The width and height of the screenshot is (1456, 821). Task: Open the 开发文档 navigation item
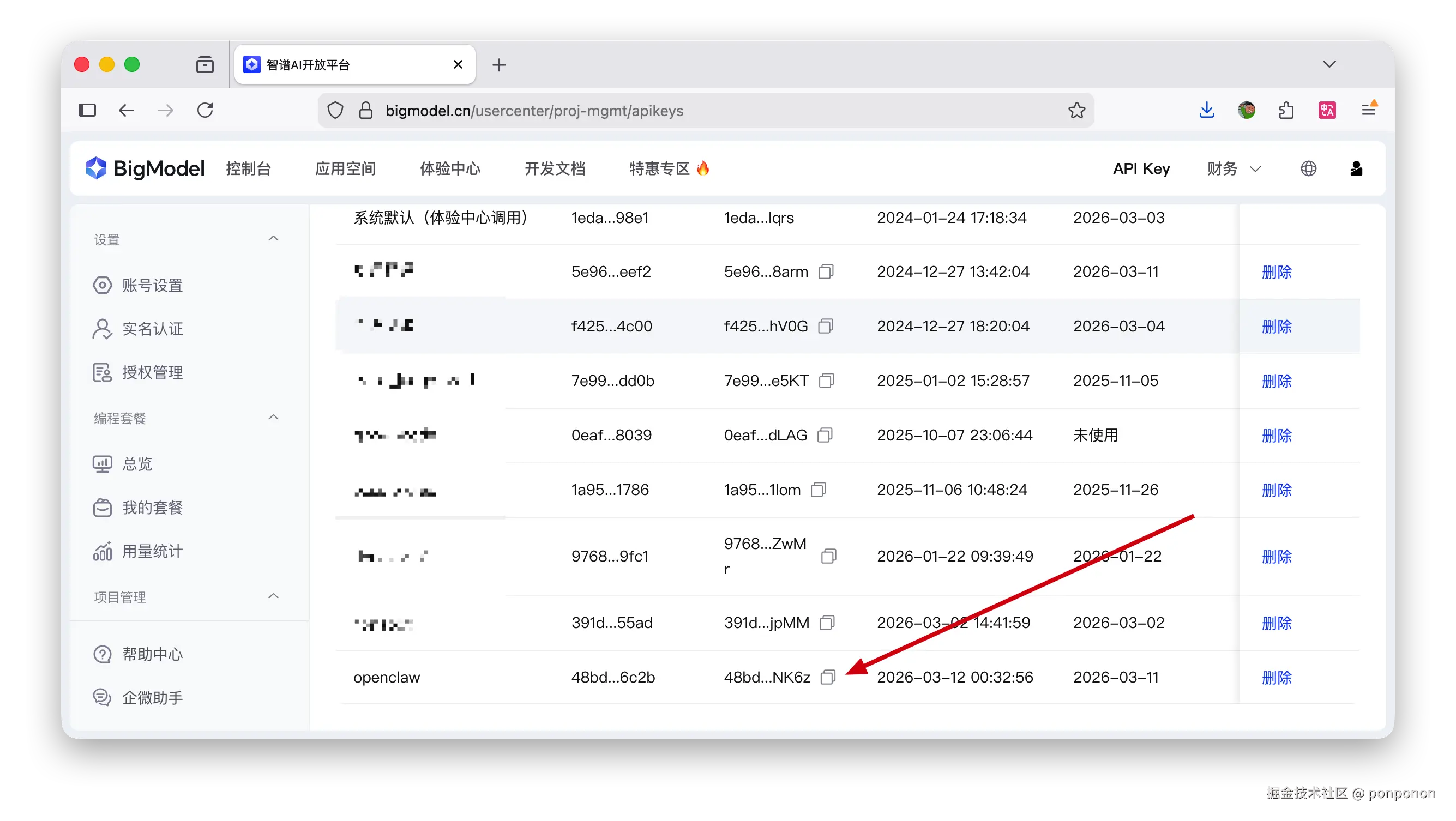tap(555, 168)
